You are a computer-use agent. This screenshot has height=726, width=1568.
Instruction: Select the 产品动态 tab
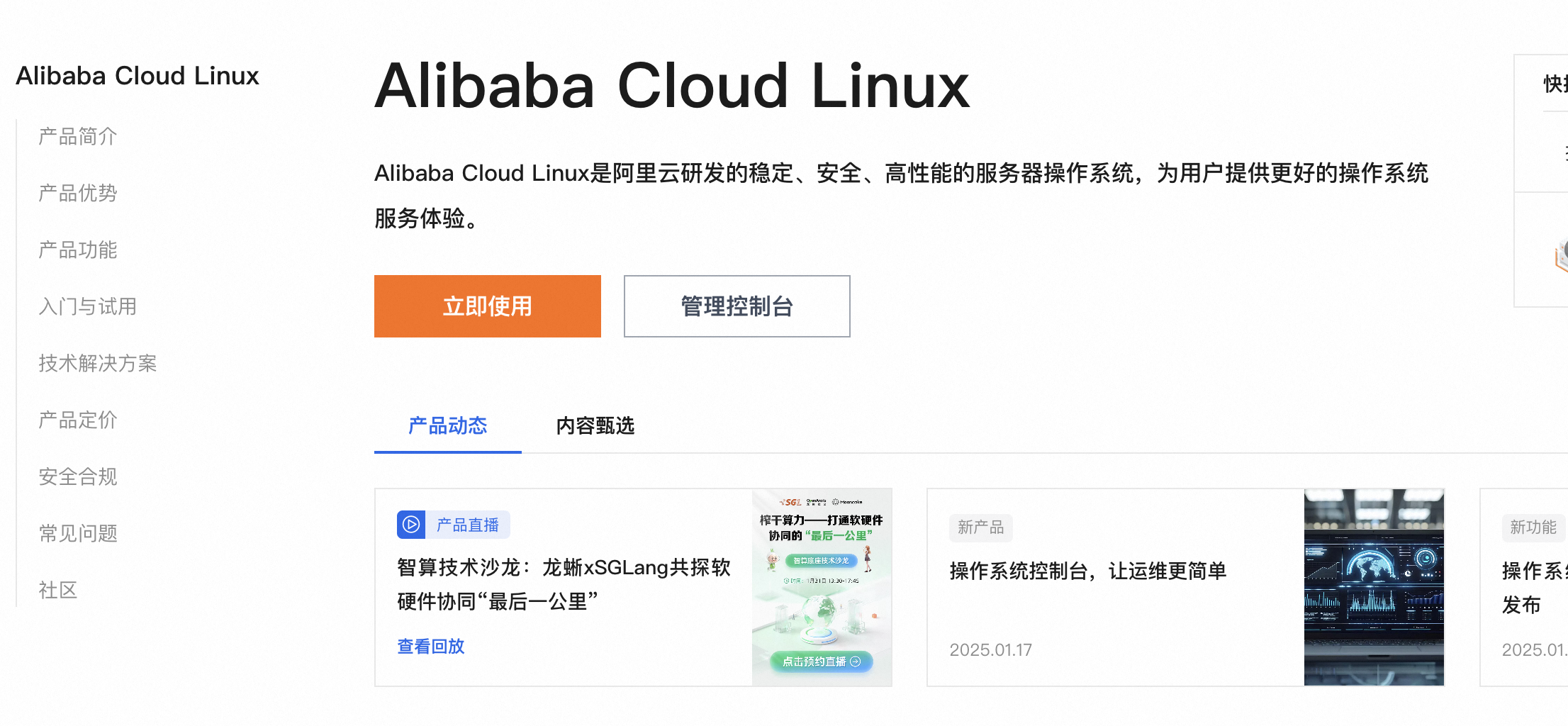[447, 426]
